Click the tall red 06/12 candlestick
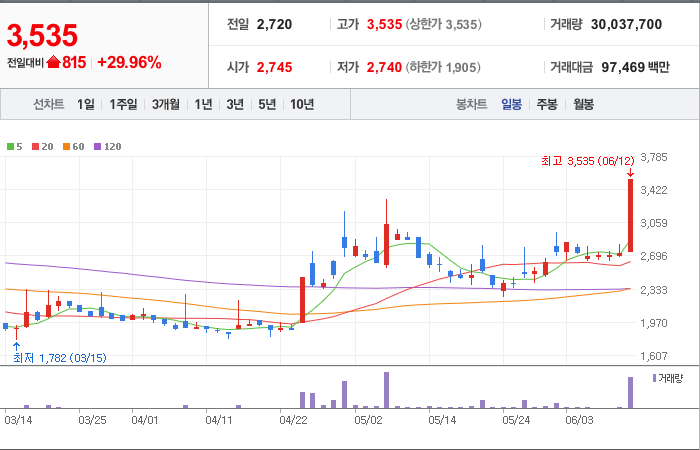This screenshot has width=700, height=450. coord(630,215)
